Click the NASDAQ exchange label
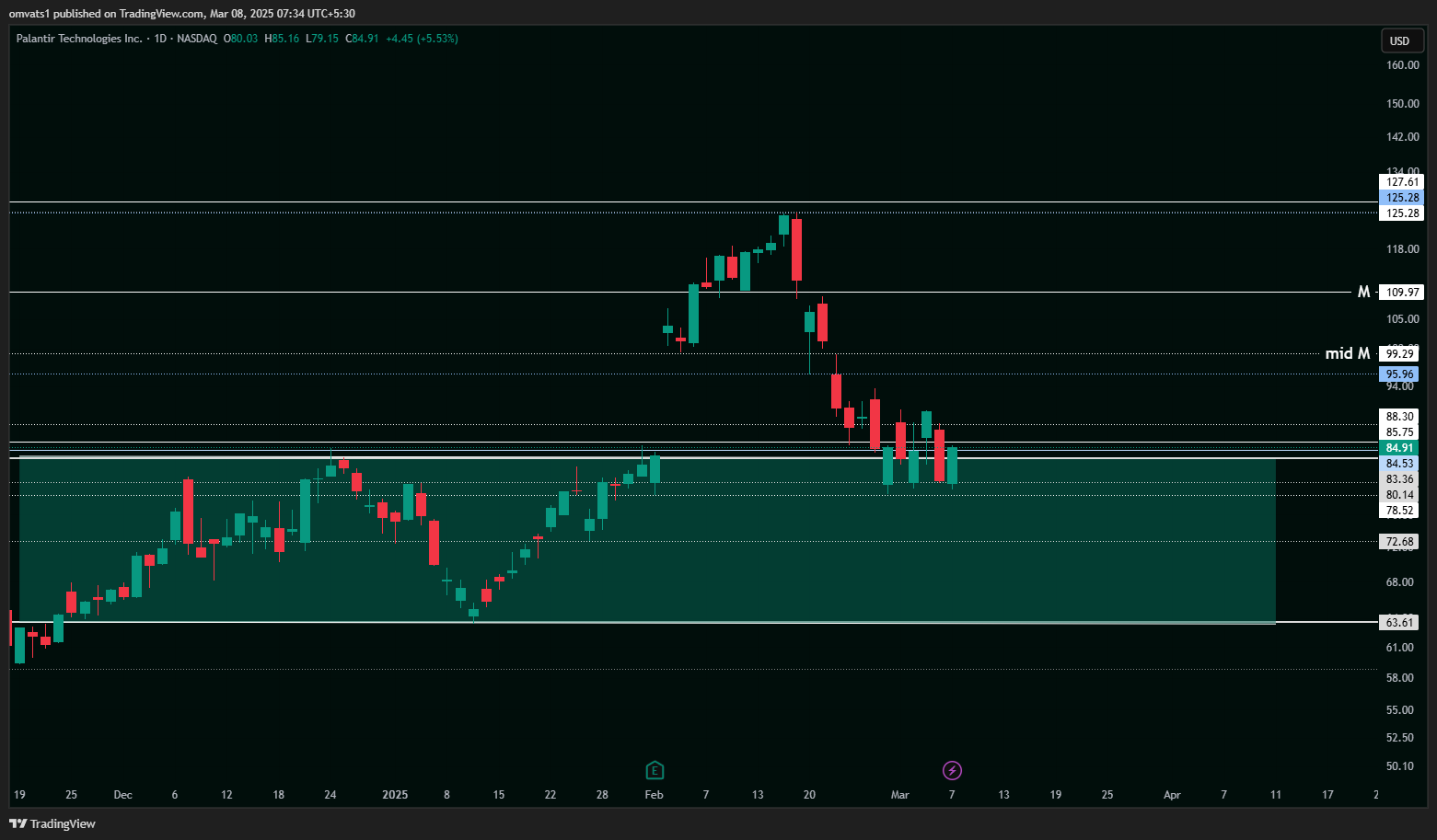1437x840 pixels. pyautogui.click(x=197, y=39)
